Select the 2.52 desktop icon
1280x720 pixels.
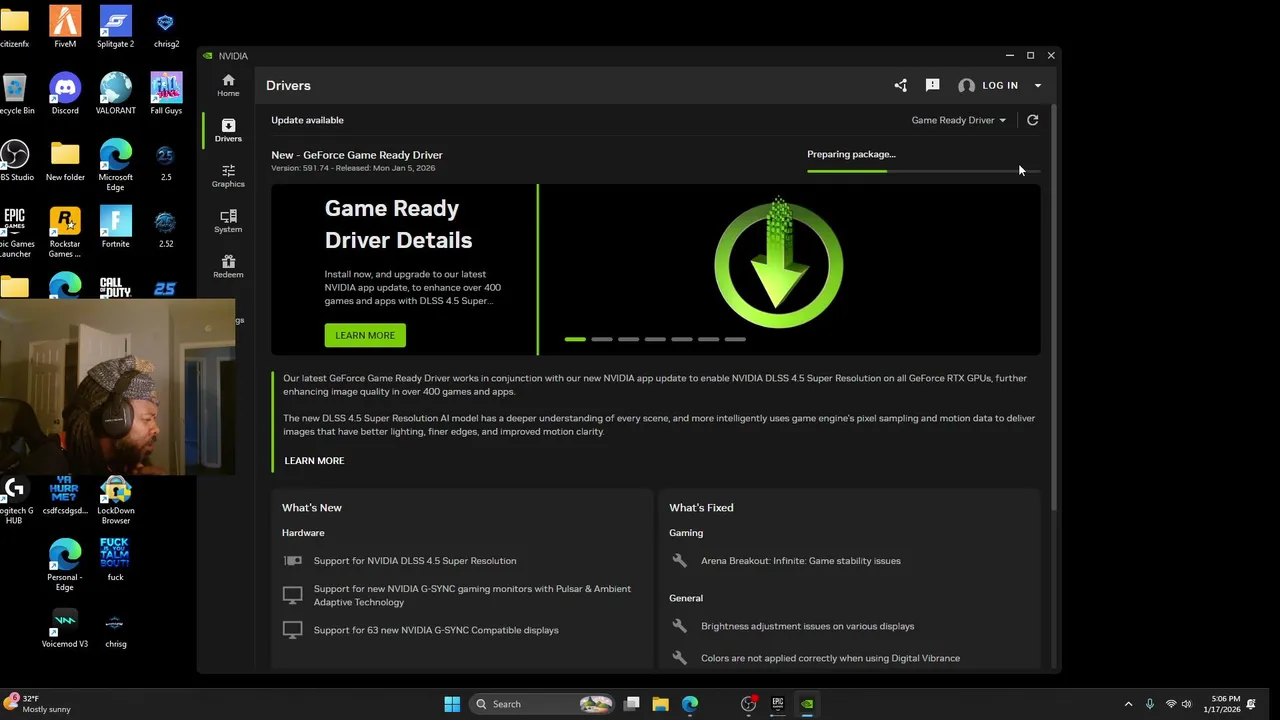click(x=166, y=227)
